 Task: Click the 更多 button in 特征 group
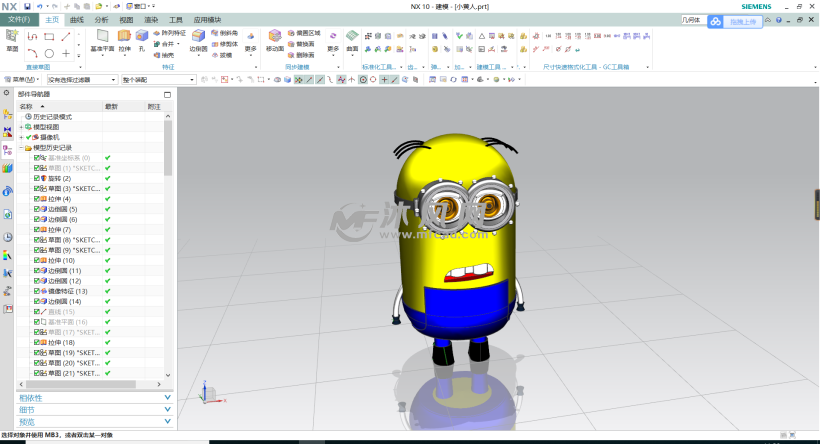(x=250, y=41)
